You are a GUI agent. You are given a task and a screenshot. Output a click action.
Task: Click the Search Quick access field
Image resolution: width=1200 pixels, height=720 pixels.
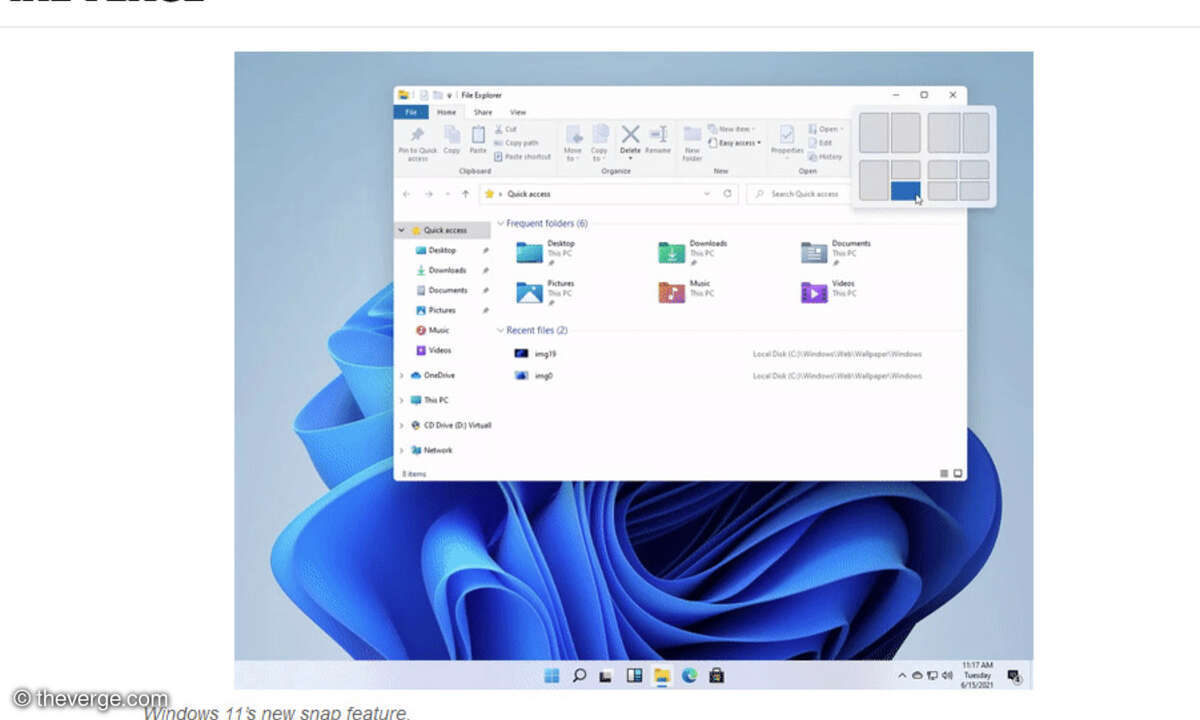coord(798,194)
